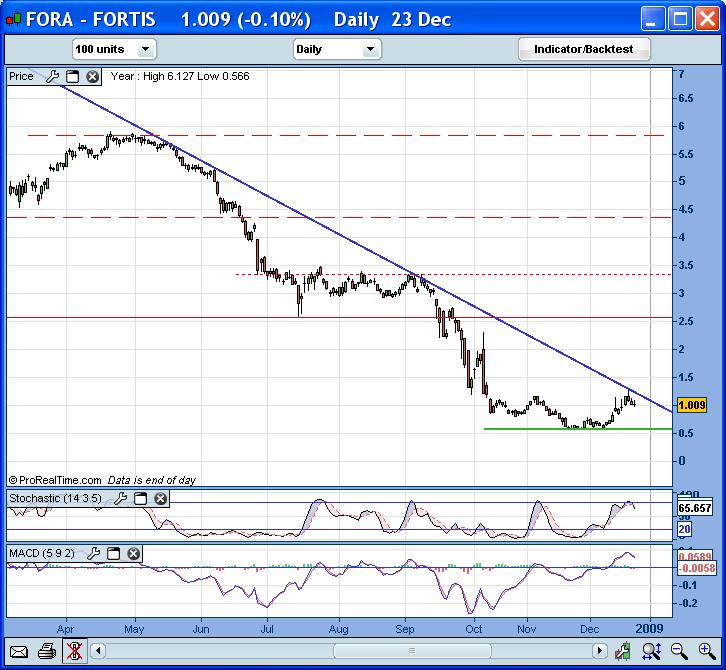This screenshot has height=670, width=726.
Task: Click the 2009 time axis label
Action: click(x=649, y=629)
